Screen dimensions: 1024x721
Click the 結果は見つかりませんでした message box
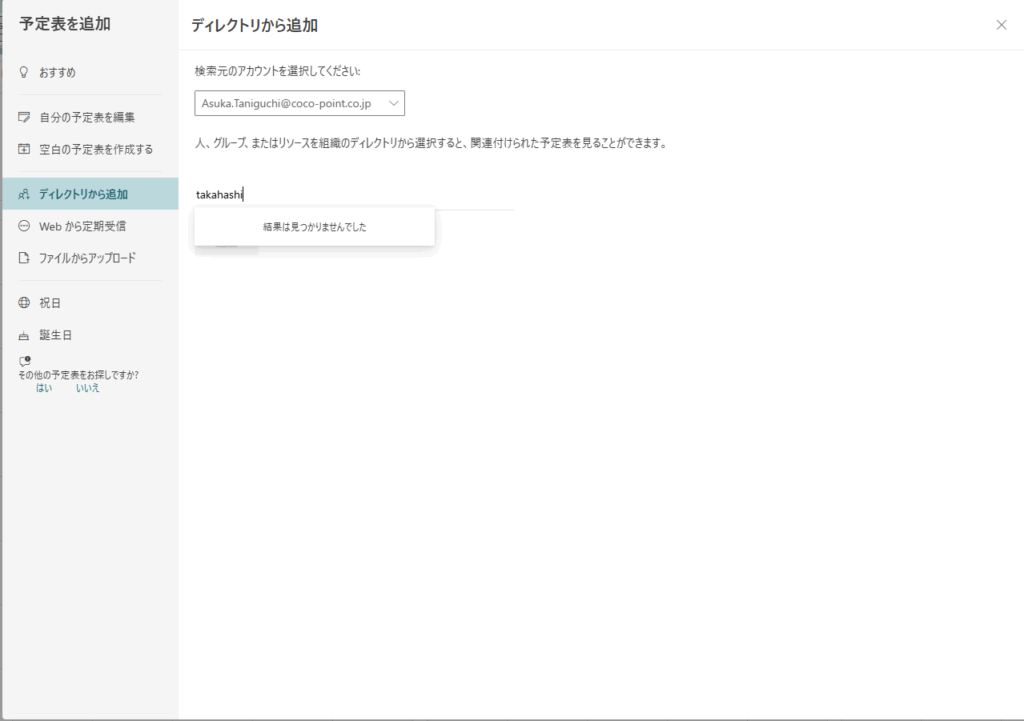point(314,227)
